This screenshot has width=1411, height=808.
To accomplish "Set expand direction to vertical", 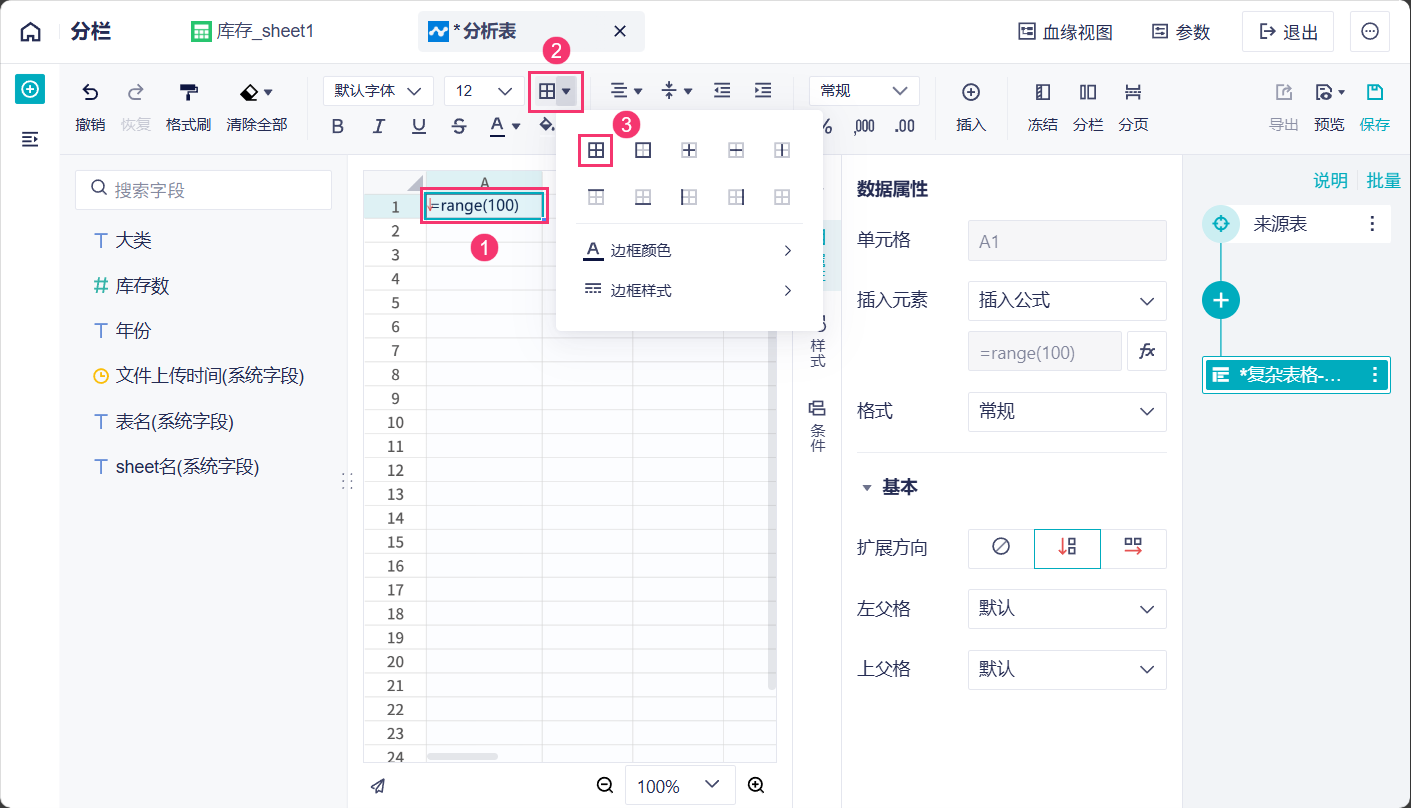I will 1067,548.
